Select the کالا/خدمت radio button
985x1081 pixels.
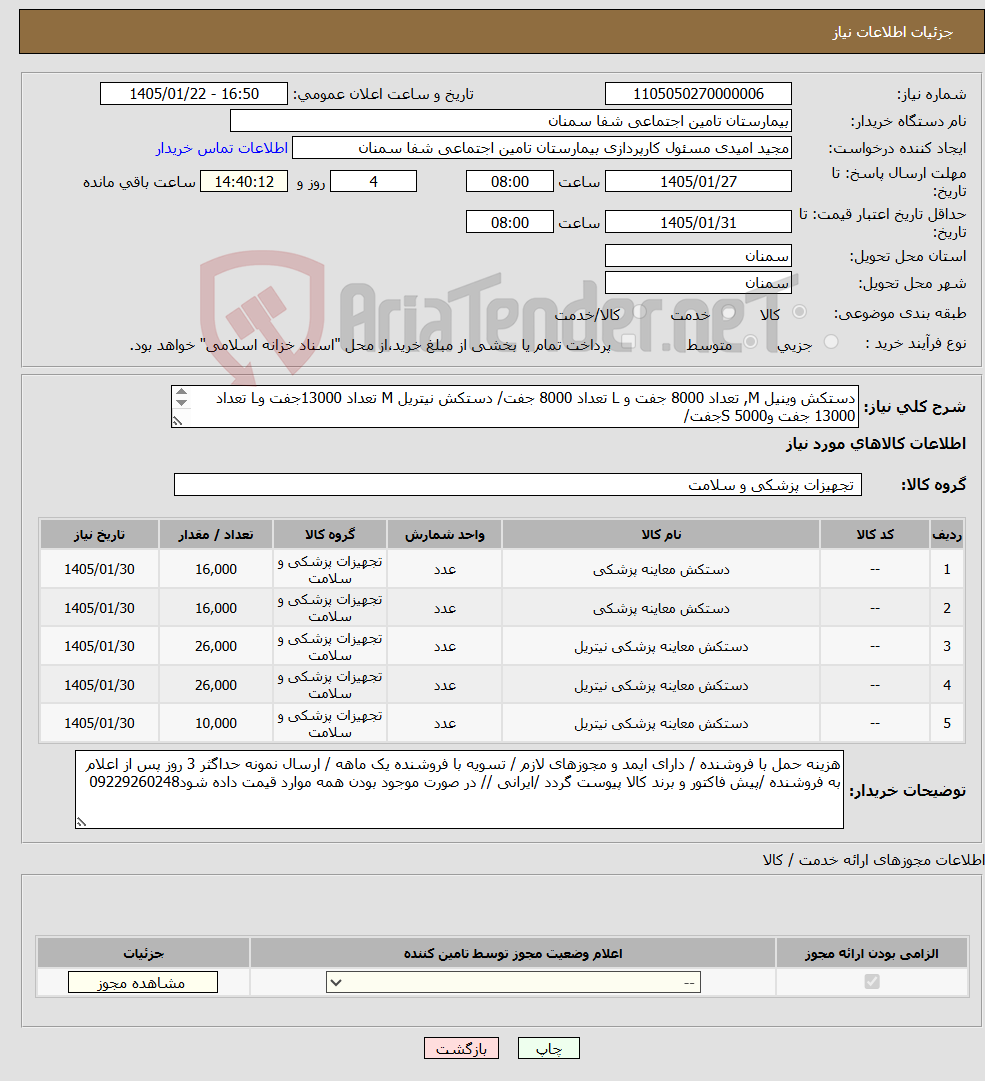click(x=640, y=312)
